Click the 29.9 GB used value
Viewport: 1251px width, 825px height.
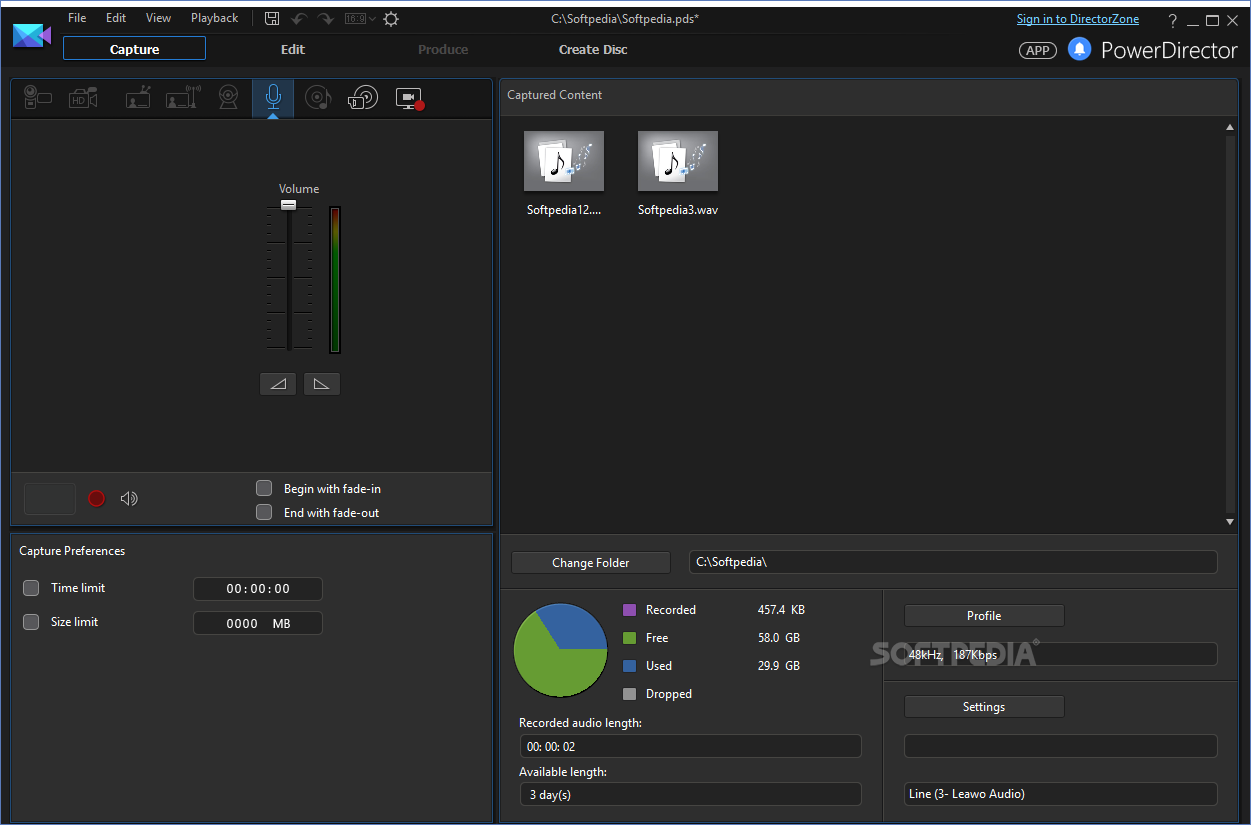[x=779, y=666]
